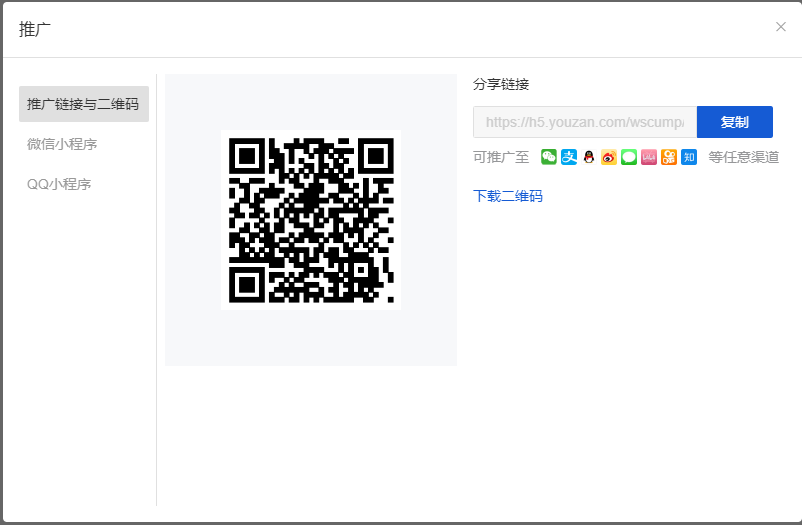The height and width of the screenshot is (525, 802).
Task: Switch to the 微信小程序 tab
Action: (62, 144)
